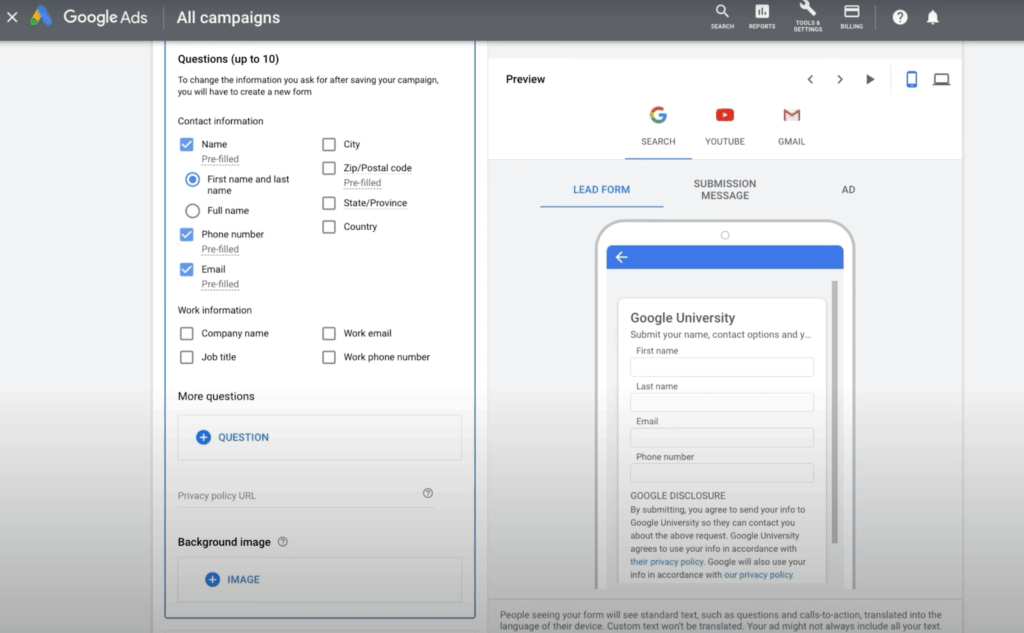The height and width of the screenshot is (633, 1024).
Task: Click the back arrow in phone preview
Action: coord(622,257)
